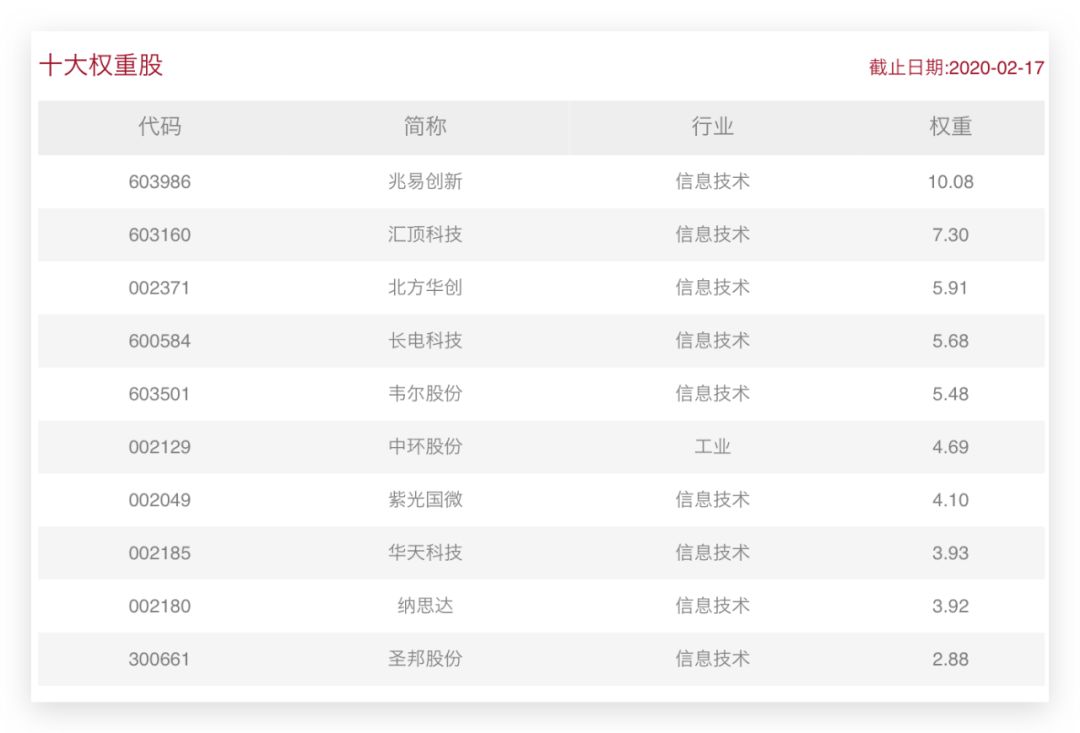Select the name 紫光国微
The height and width of the screenshot is (733, 1080).
[425, 499]
